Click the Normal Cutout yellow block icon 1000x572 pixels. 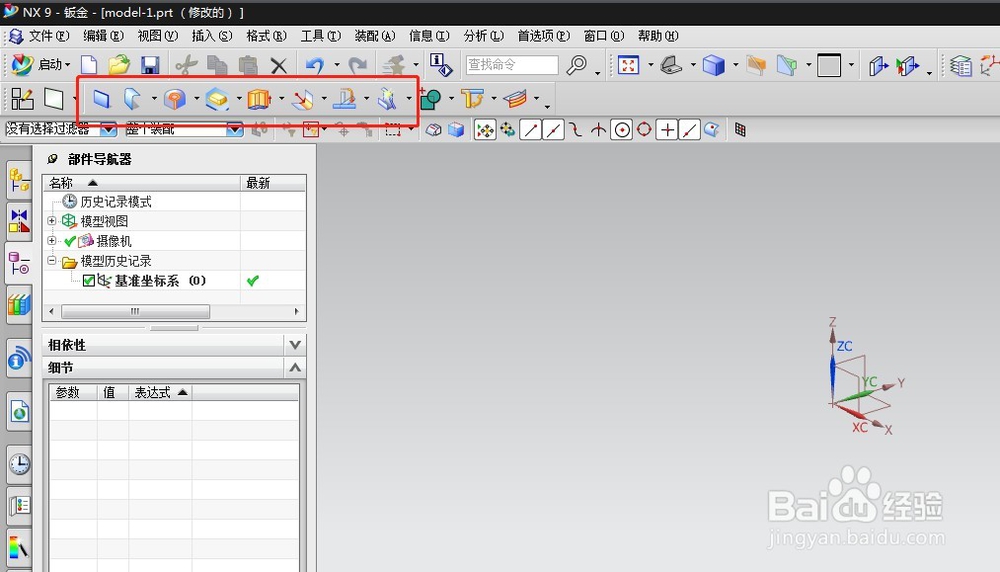pyautogui.click(x=217, y=99)
